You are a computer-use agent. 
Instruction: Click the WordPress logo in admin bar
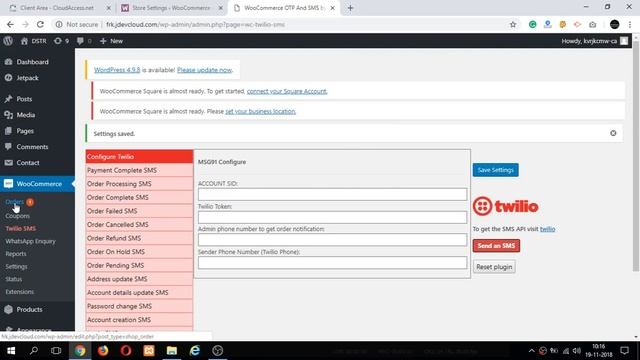point(8,41)
